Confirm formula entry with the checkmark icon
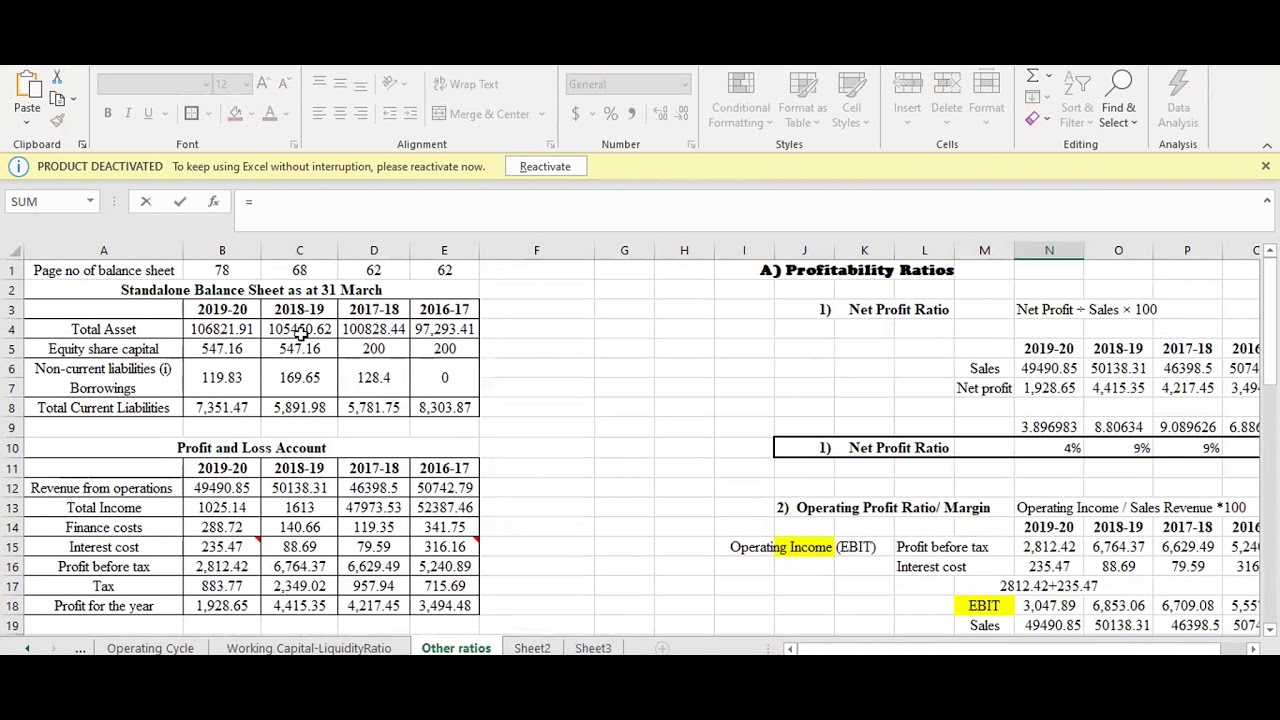The image size is (1280, 720). point(180,202)
